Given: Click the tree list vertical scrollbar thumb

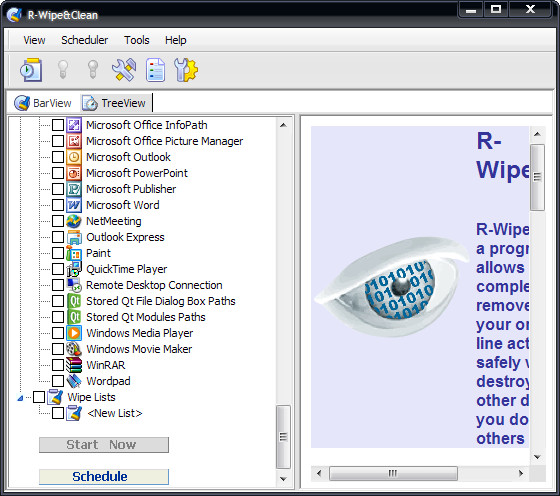Looking at the screenshot, I should tap(284, 437).
